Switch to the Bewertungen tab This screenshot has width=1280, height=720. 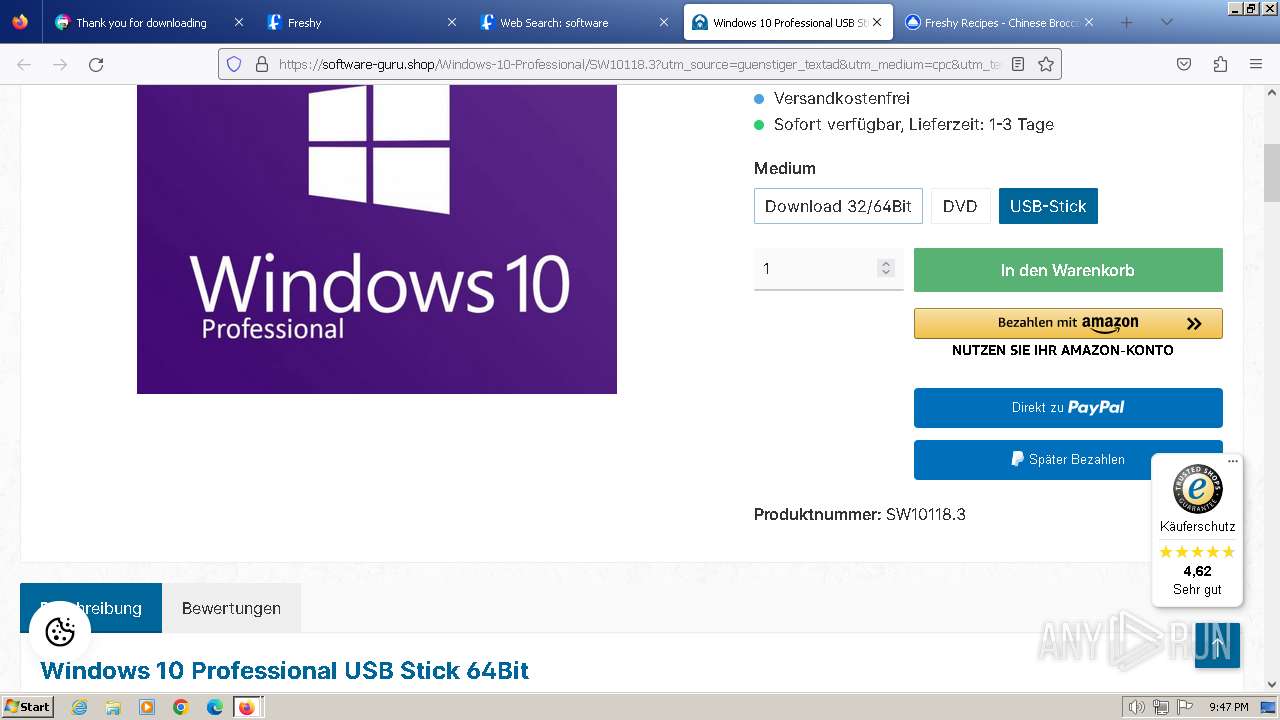[231, 608]
